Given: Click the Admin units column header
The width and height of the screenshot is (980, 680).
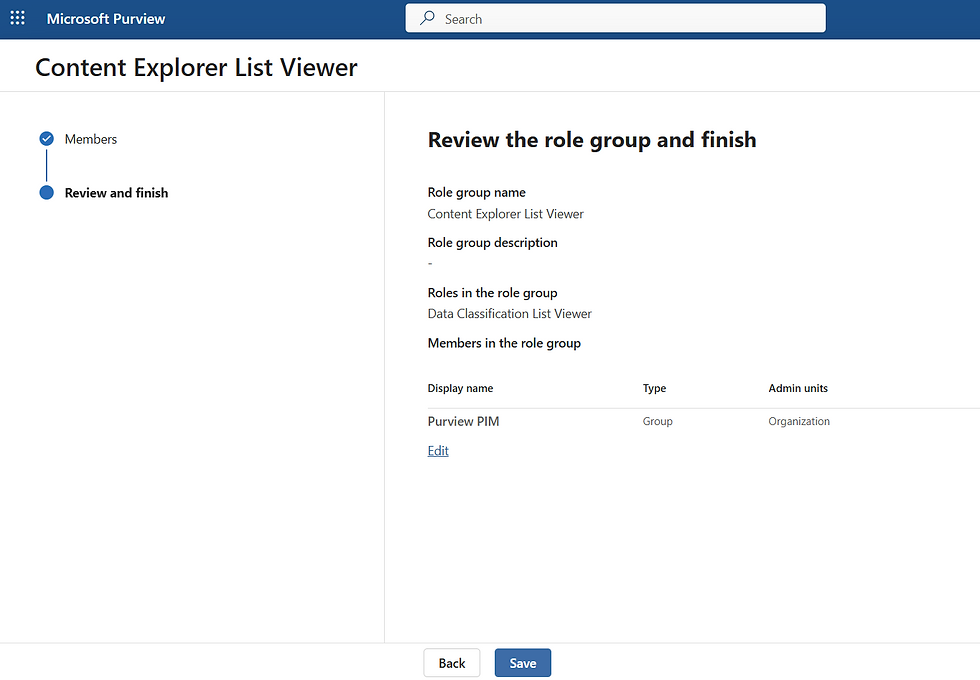Looking at the screenshot, I should tap(798, 388).
